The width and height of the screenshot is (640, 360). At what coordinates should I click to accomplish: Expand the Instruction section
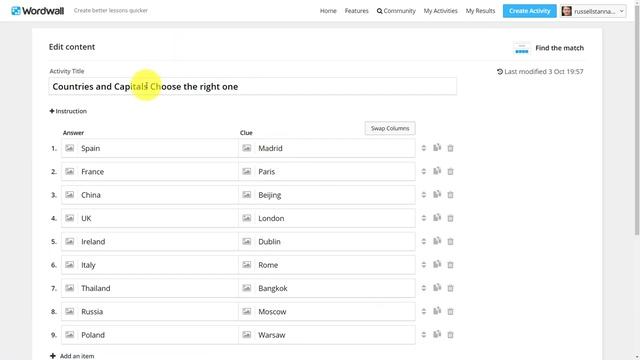point(68,111)
